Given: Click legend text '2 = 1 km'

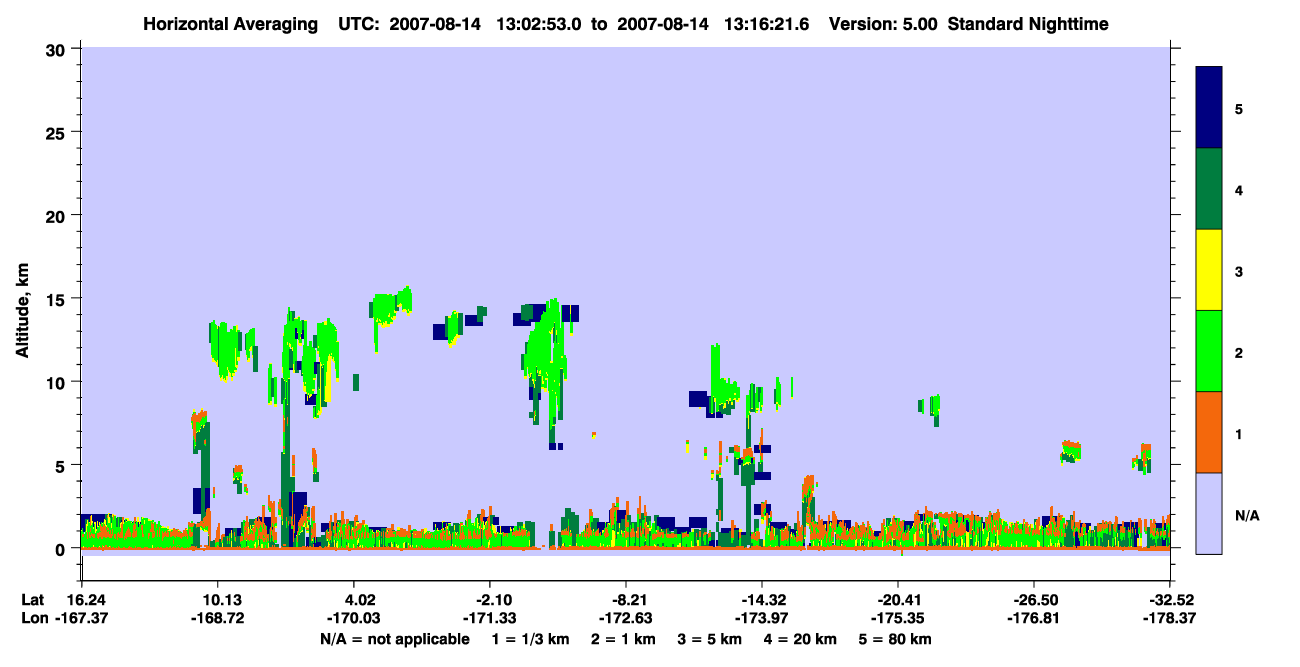Looking at the screenshot, I should tap(623, 639).
